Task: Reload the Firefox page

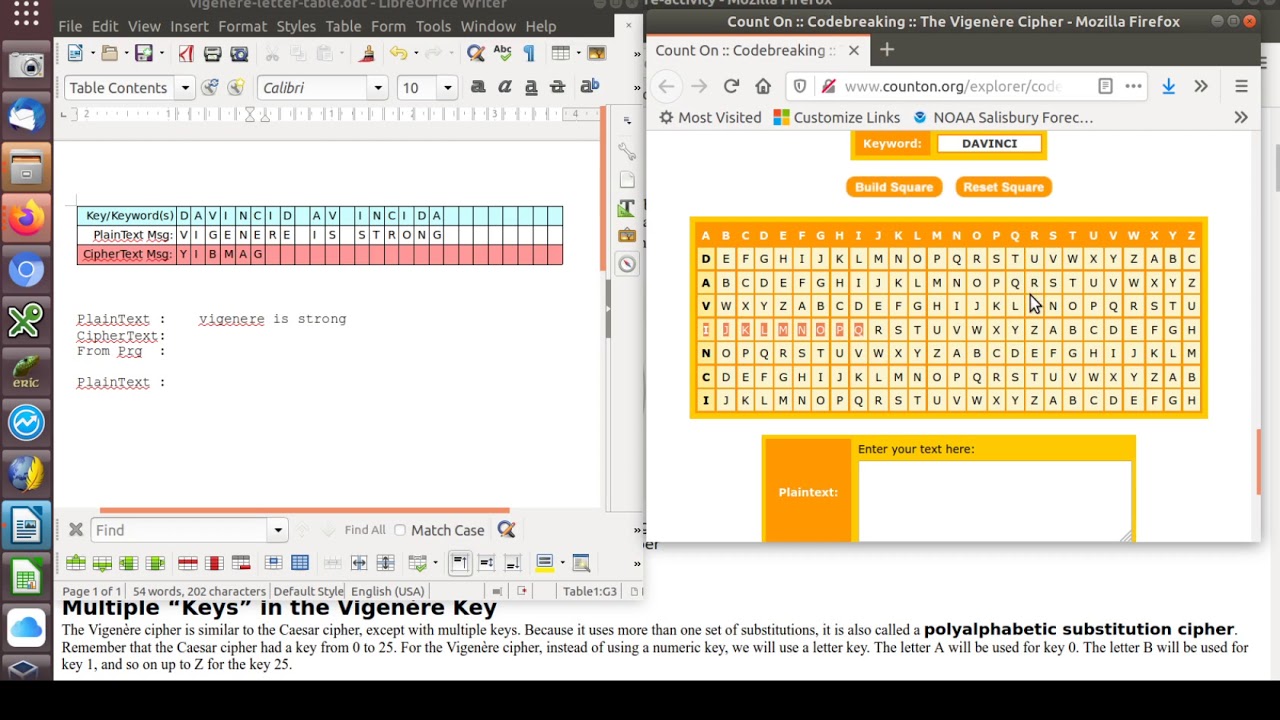Action: coord(731,87)
